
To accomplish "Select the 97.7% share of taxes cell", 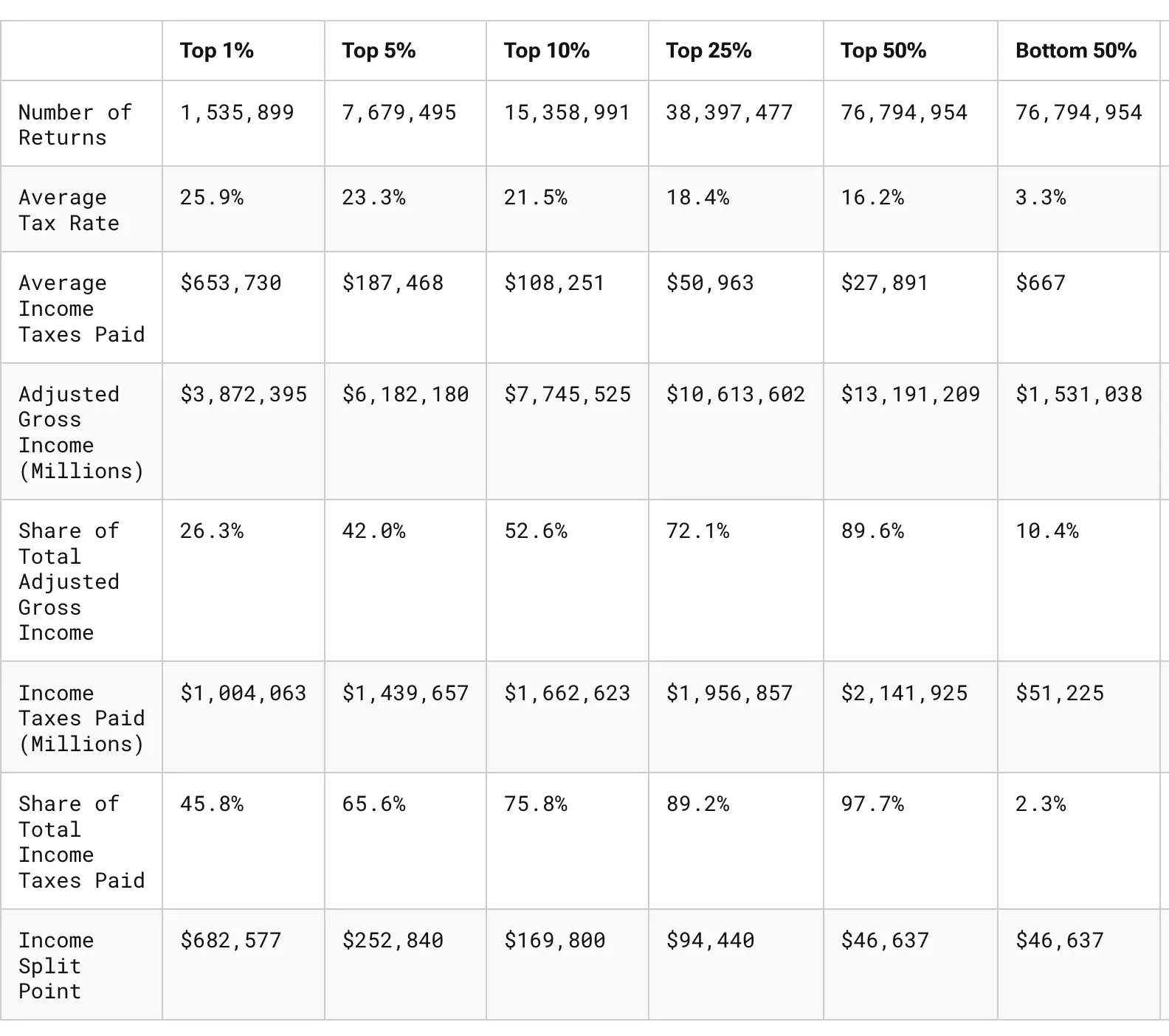I will click(872, 804).
